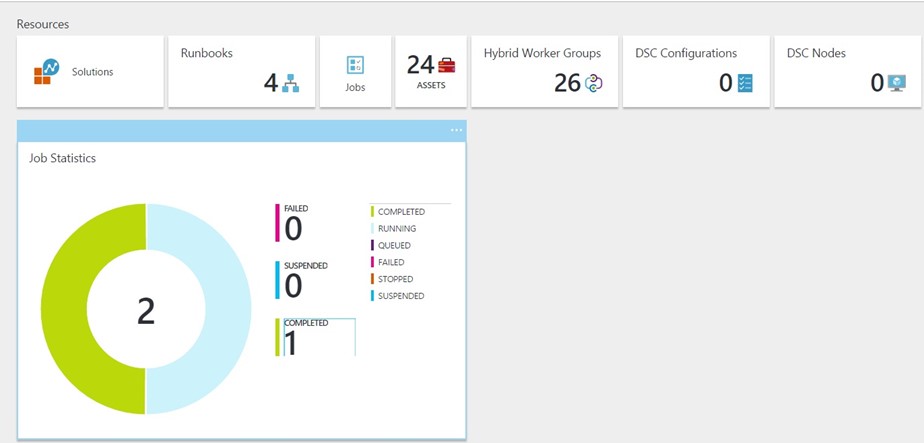Screen dimensions: 924x443
Task: Click the green Completed legend swatch
Action: pyautogui.click(x=372, y=212)
